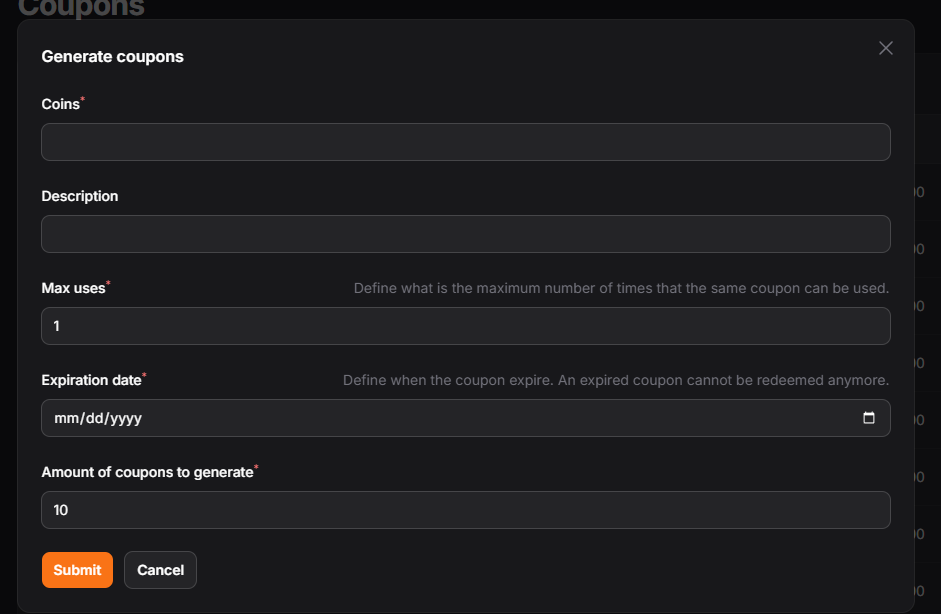
Task: Click the Max uses help text
Action: (621, 288)
